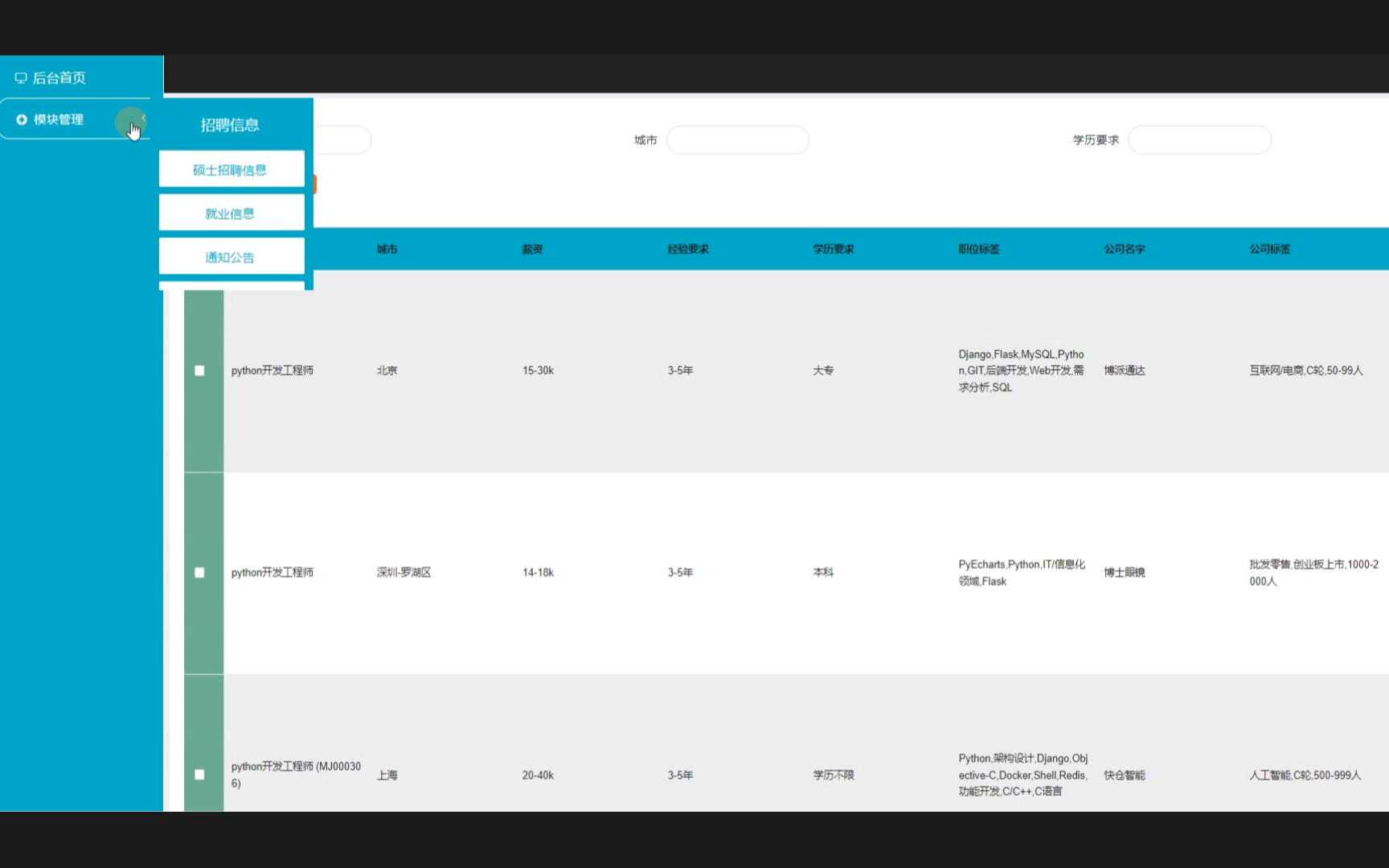Click the monitor icon beside 后台首页

(21, 78)
